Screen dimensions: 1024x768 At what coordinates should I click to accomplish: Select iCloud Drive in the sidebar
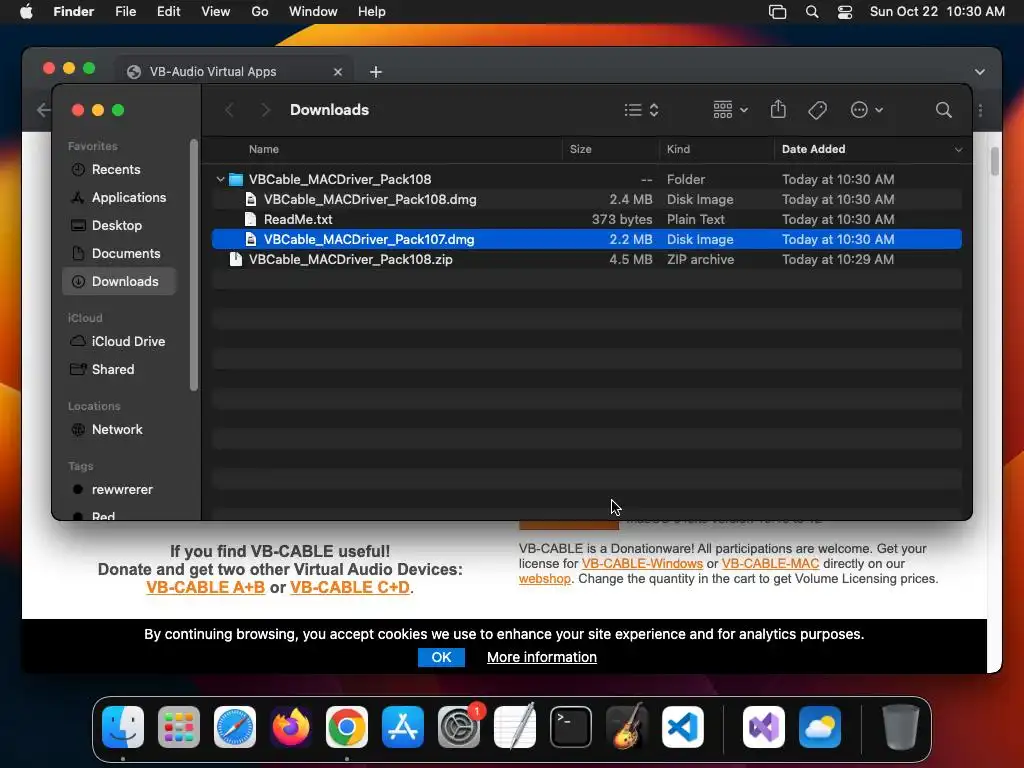point(118,342)
